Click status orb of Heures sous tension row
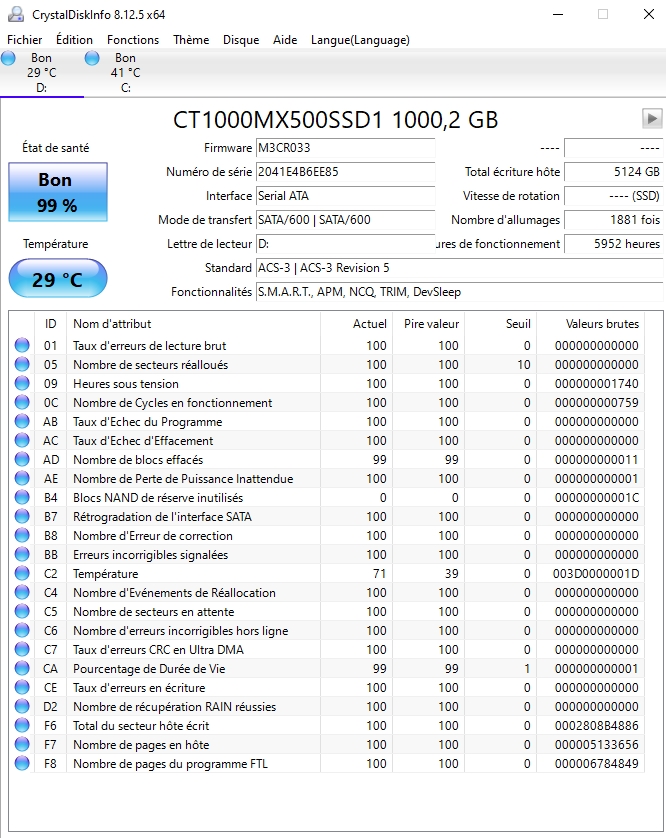666x838 pixels. point(22,383)
